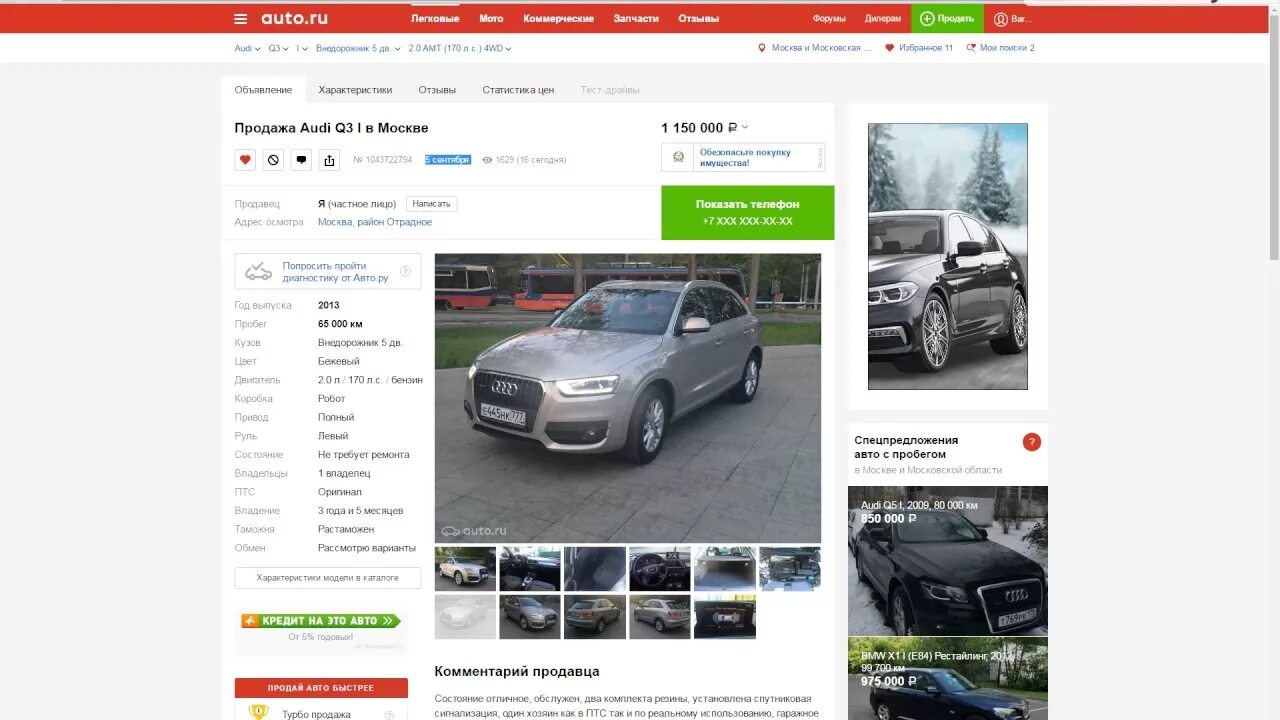
Task: Open Мои поиски 2 link
Action: [1007, 48]
